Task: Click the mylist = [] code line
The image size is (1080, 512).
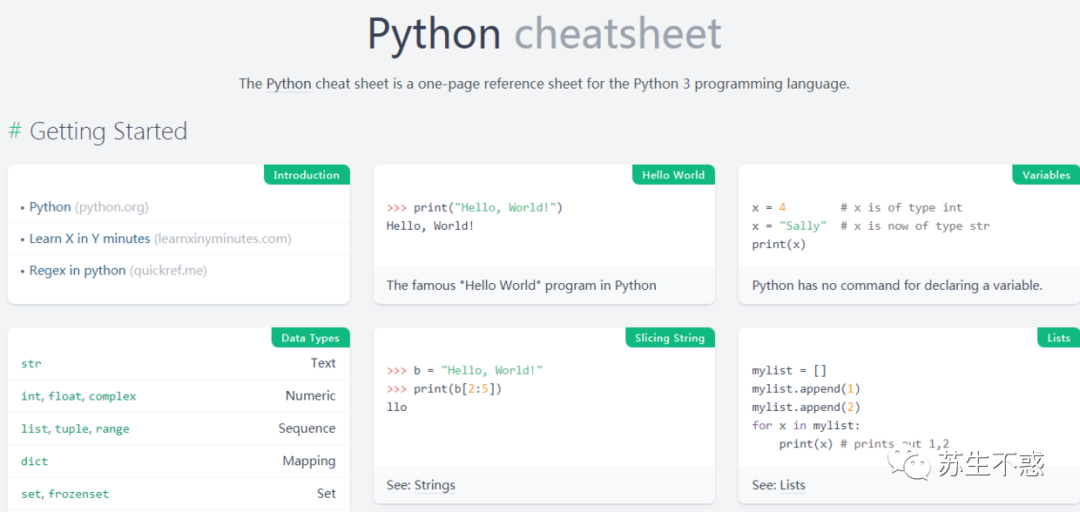Action: pos(789,370)
